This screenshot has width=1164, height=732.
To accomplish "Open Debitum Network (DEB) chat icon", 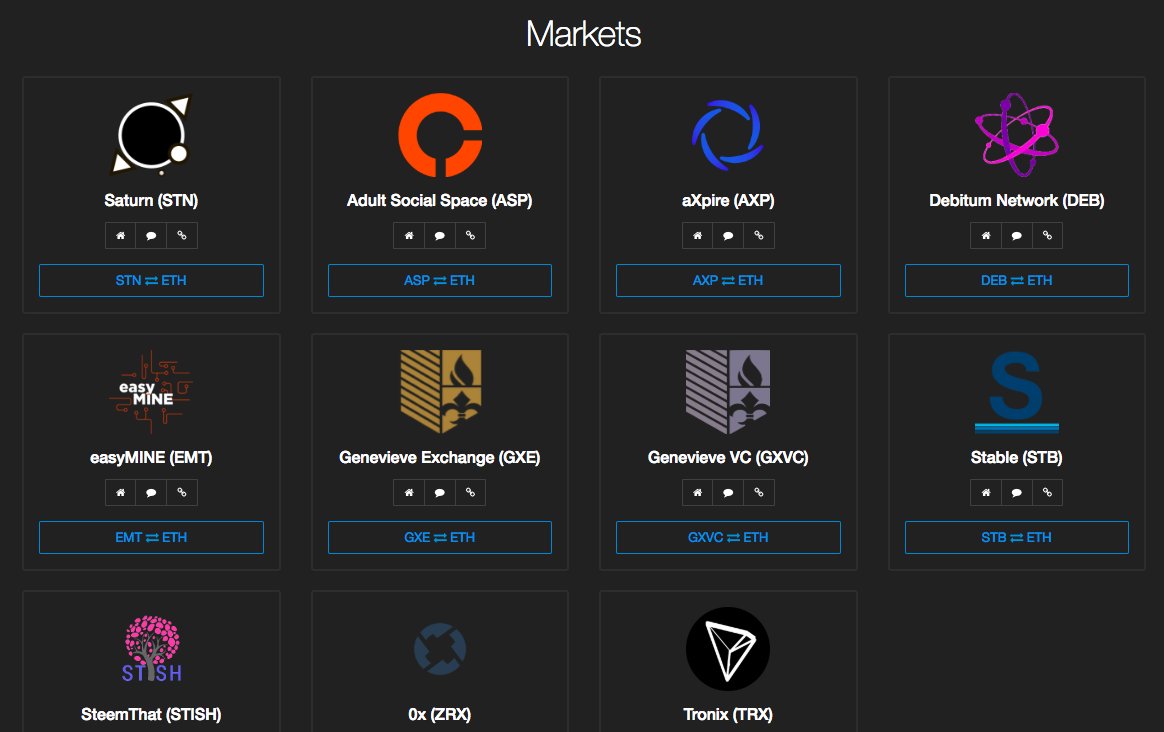I will pyautogui.click(x=1016, y=235).
